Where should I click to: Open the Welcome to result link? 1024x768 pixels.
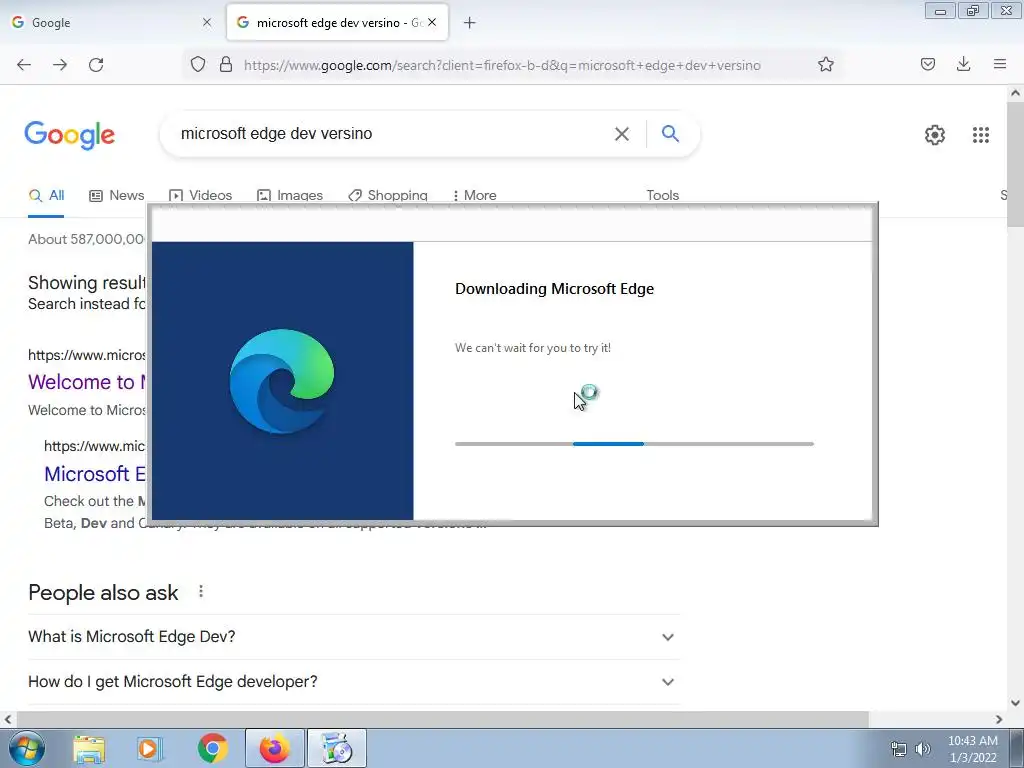pos(87,382)
